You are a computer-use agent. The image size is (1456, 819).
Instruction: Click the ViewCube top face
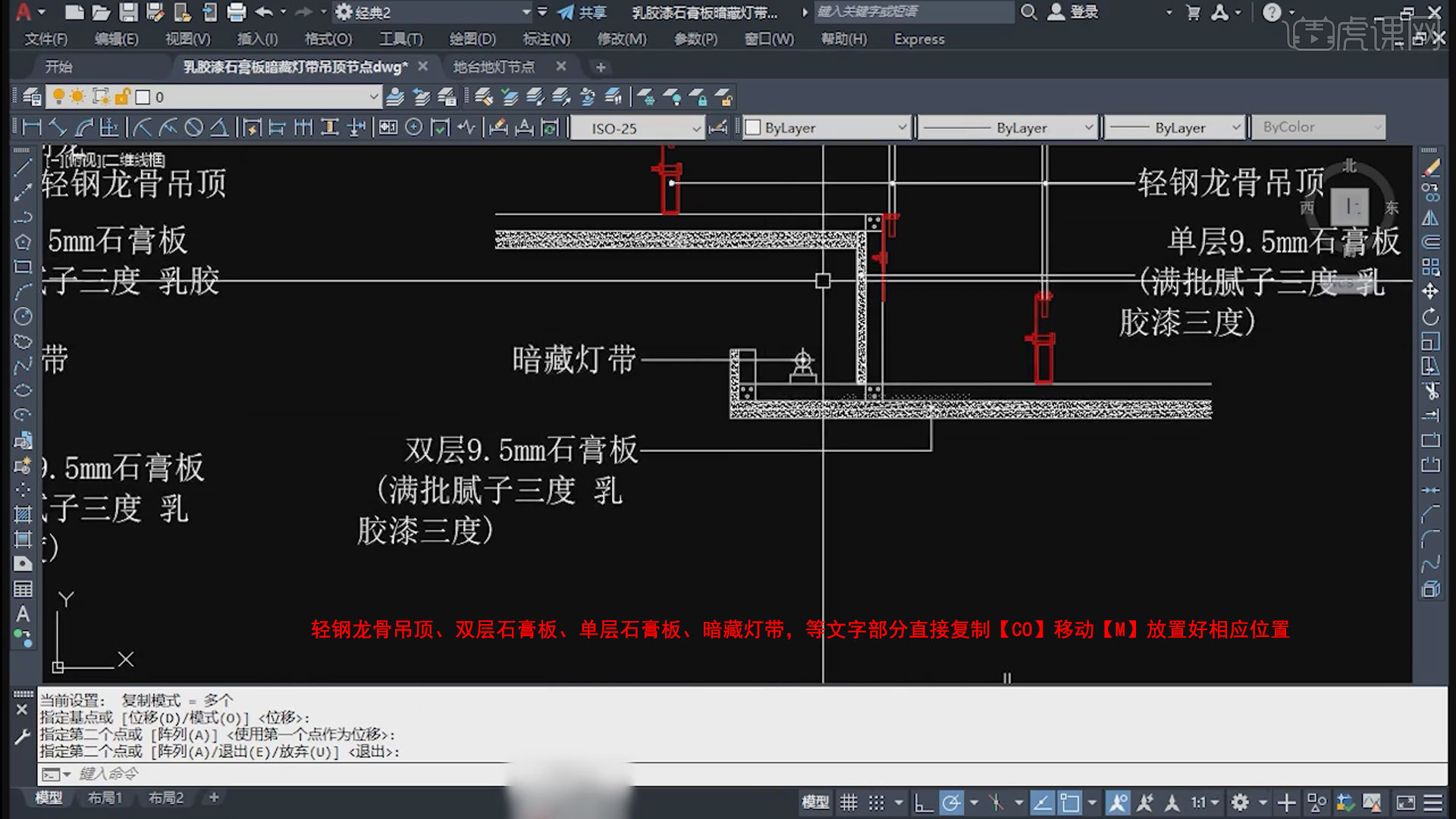[x=1350, y=206]
